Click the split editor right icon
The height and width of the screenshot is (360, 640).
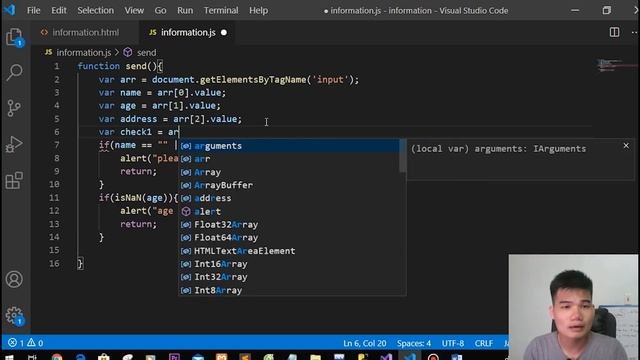[x=614, y=32]
